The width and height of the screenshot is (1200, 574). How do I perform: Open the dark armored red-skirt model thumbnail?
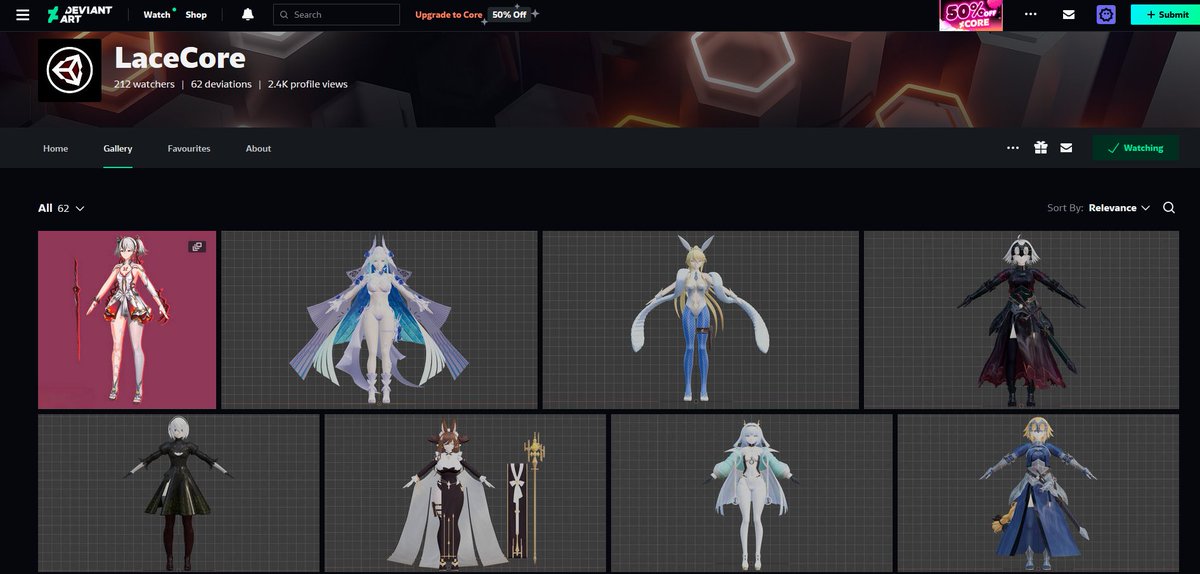pyautogui.click(x=1022, y=320)
